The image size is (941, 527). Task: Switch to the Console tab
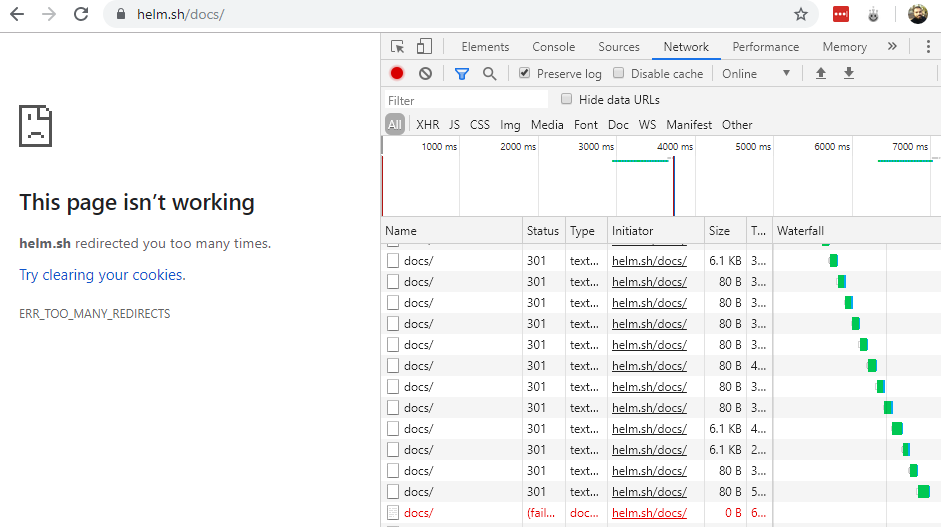tap(553, 47)
